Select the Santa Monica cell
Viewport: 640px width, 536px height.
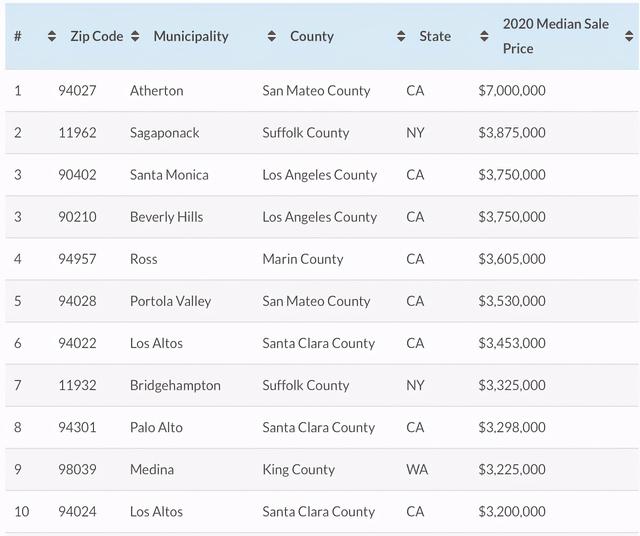(x=169, y=175)
